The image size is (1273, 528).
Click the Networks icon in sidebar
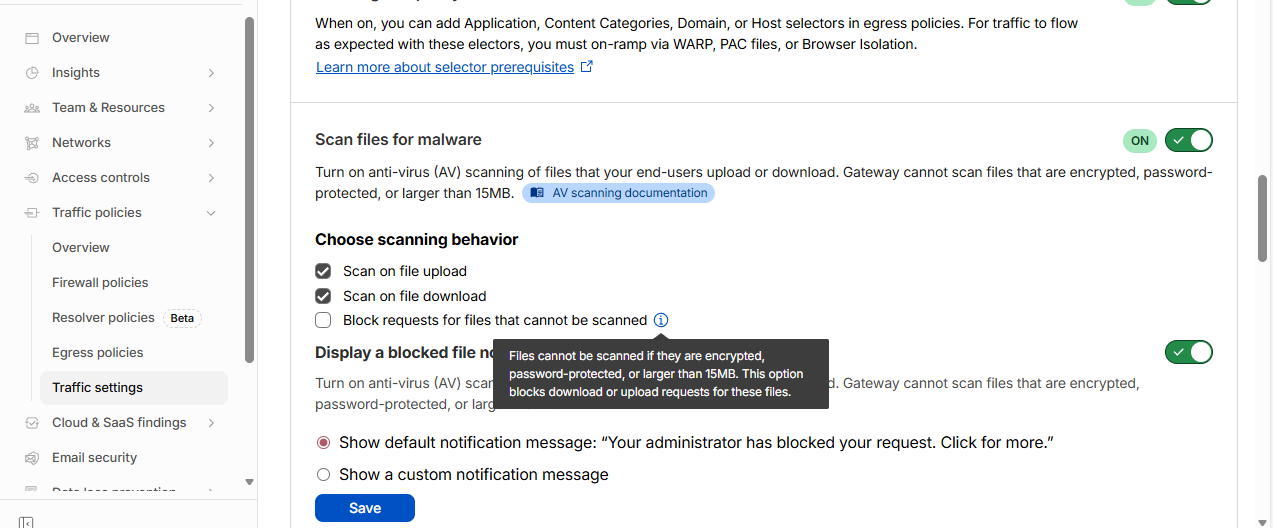(x=32, y=143)
